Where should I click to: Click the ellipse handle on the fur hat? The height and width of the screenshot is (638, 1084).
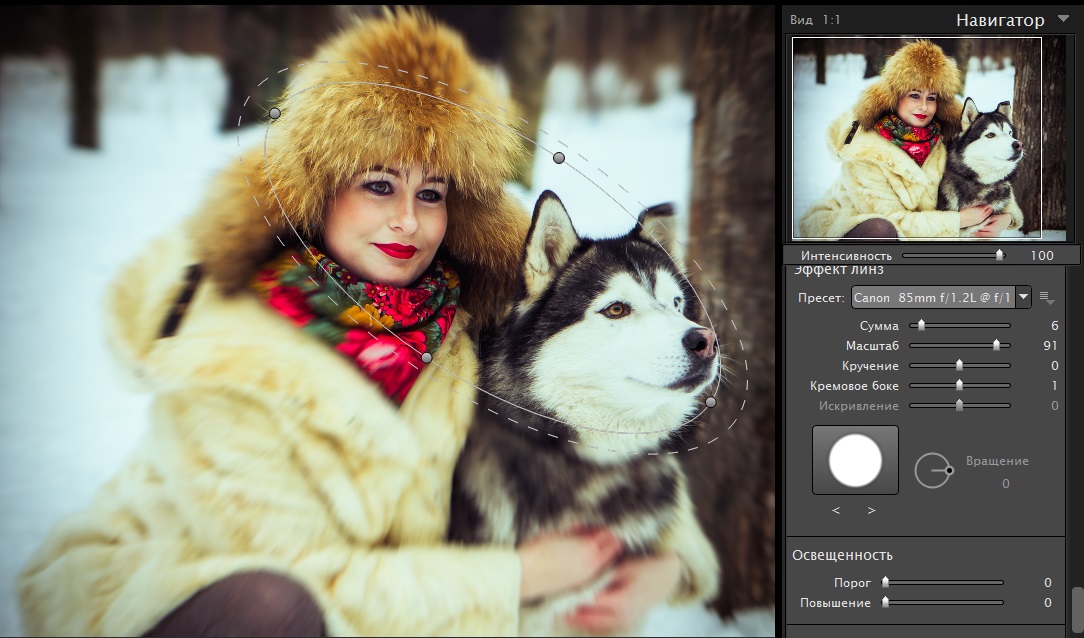(x=274, y=113)
